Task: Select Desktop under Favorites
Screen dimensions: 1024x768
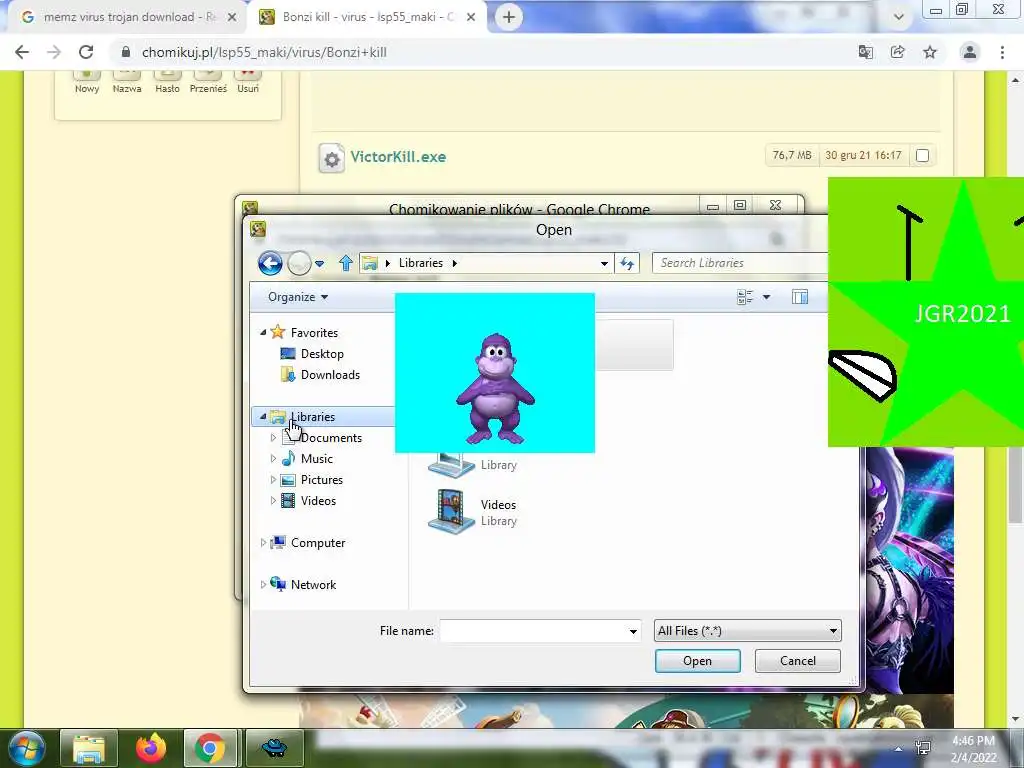Action: coord(322,353)
